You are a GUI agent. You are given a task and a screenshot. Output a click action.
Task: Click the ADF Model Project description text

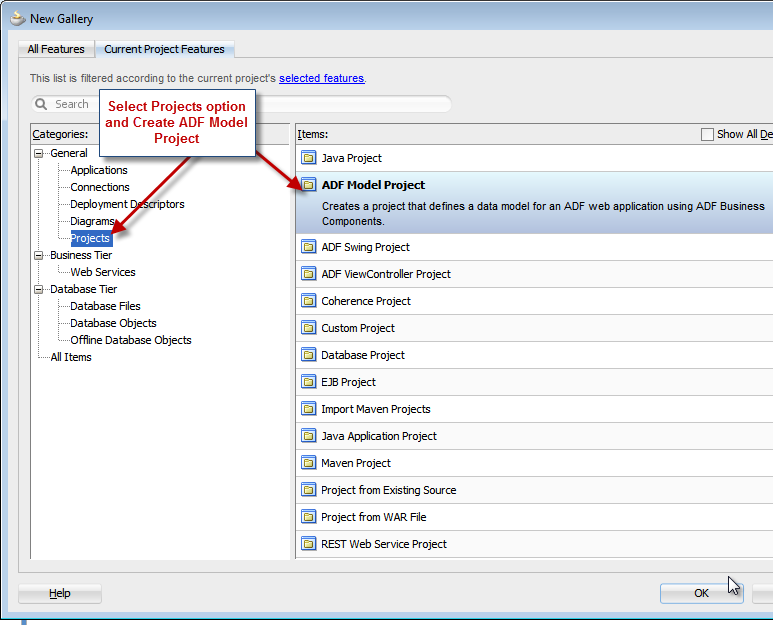tap(543, 213)
